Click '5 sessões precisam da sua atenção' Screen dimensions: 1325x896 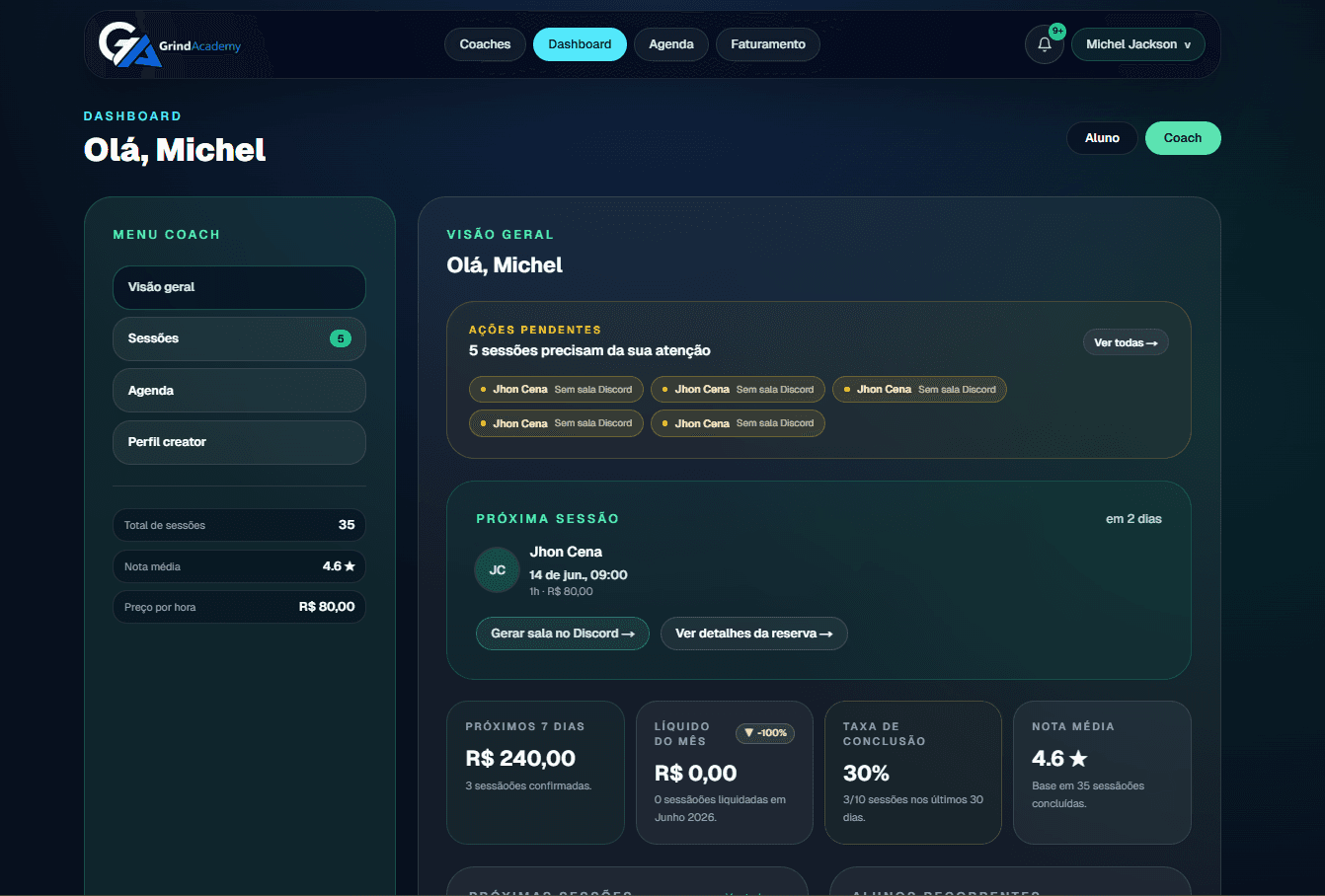click(589, 350)
